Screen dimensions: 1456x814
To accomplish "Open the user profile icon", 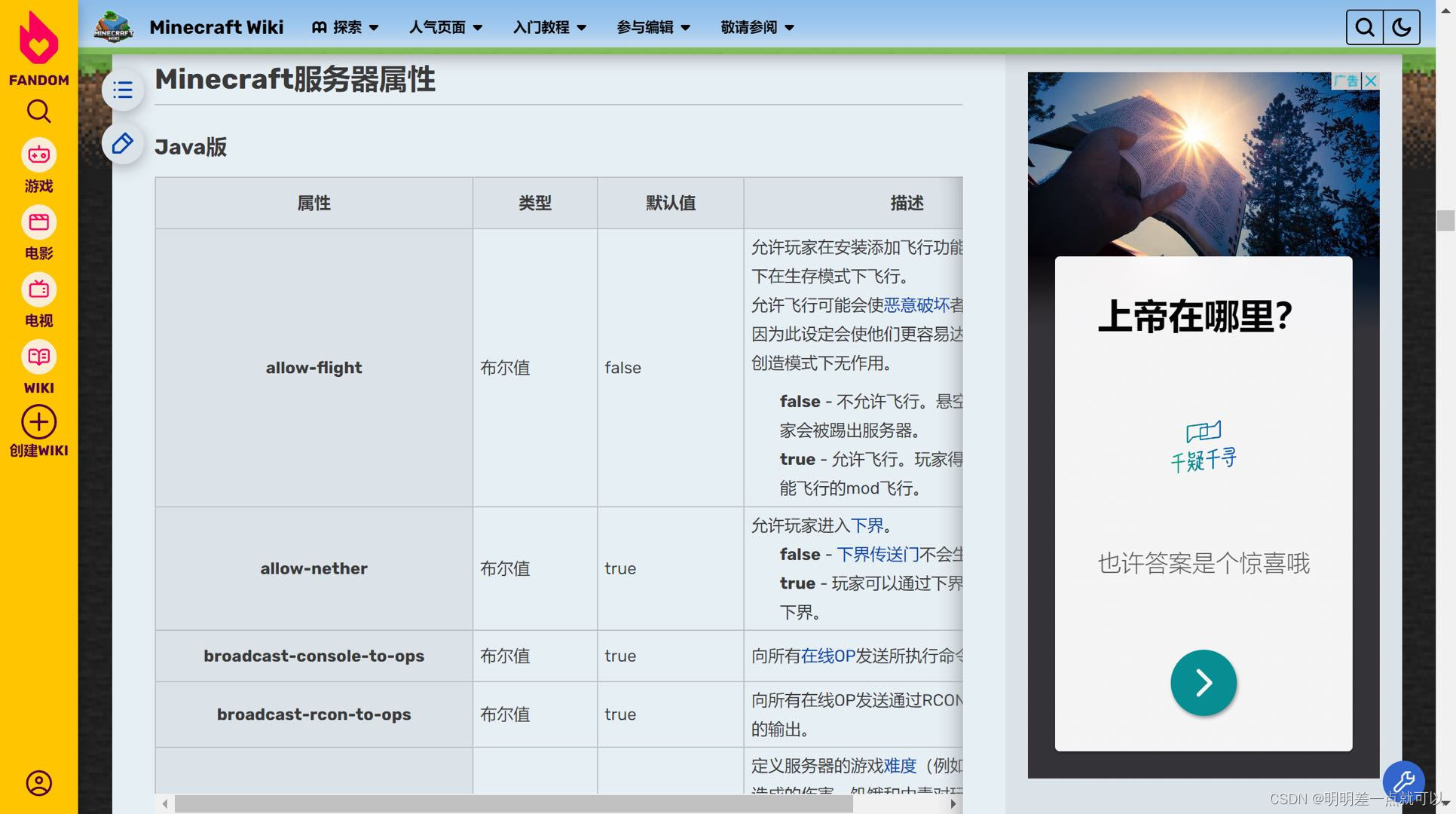I will click(38, 783).
